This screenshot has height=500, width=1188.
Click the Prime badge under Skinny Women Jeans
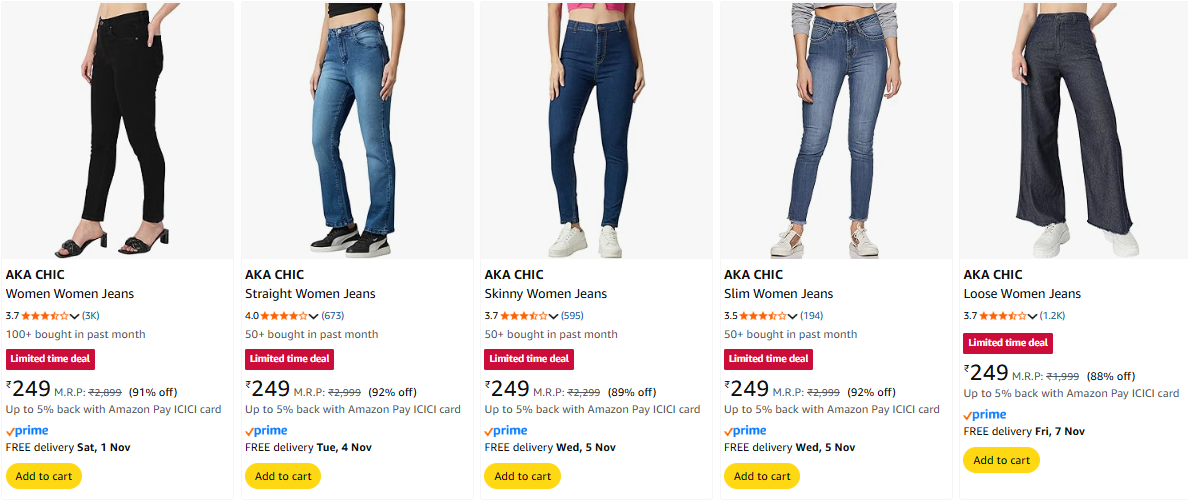click(x=506, y=431)
